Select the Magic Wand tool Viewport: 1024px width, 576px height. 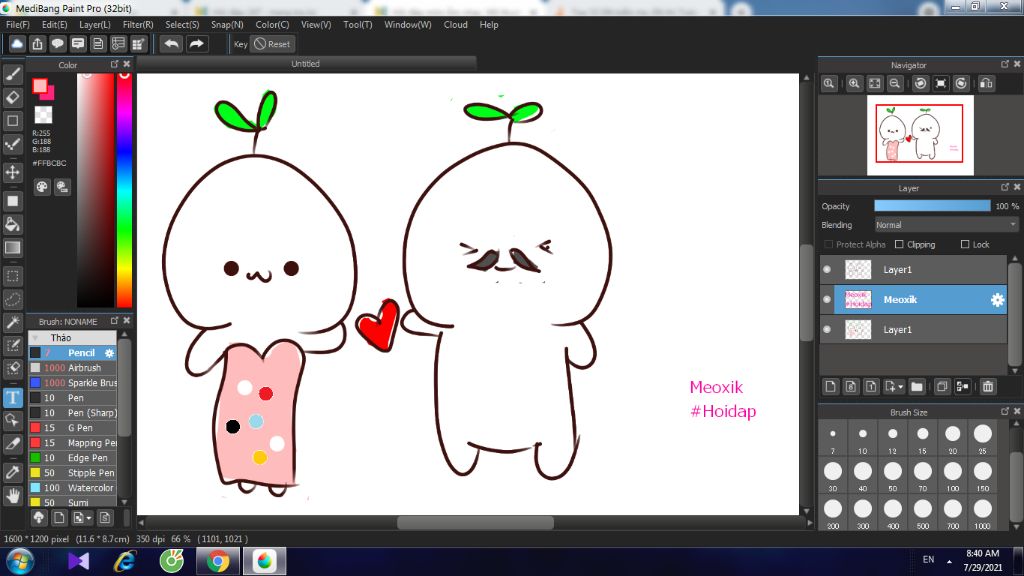[x=12, y=323]
